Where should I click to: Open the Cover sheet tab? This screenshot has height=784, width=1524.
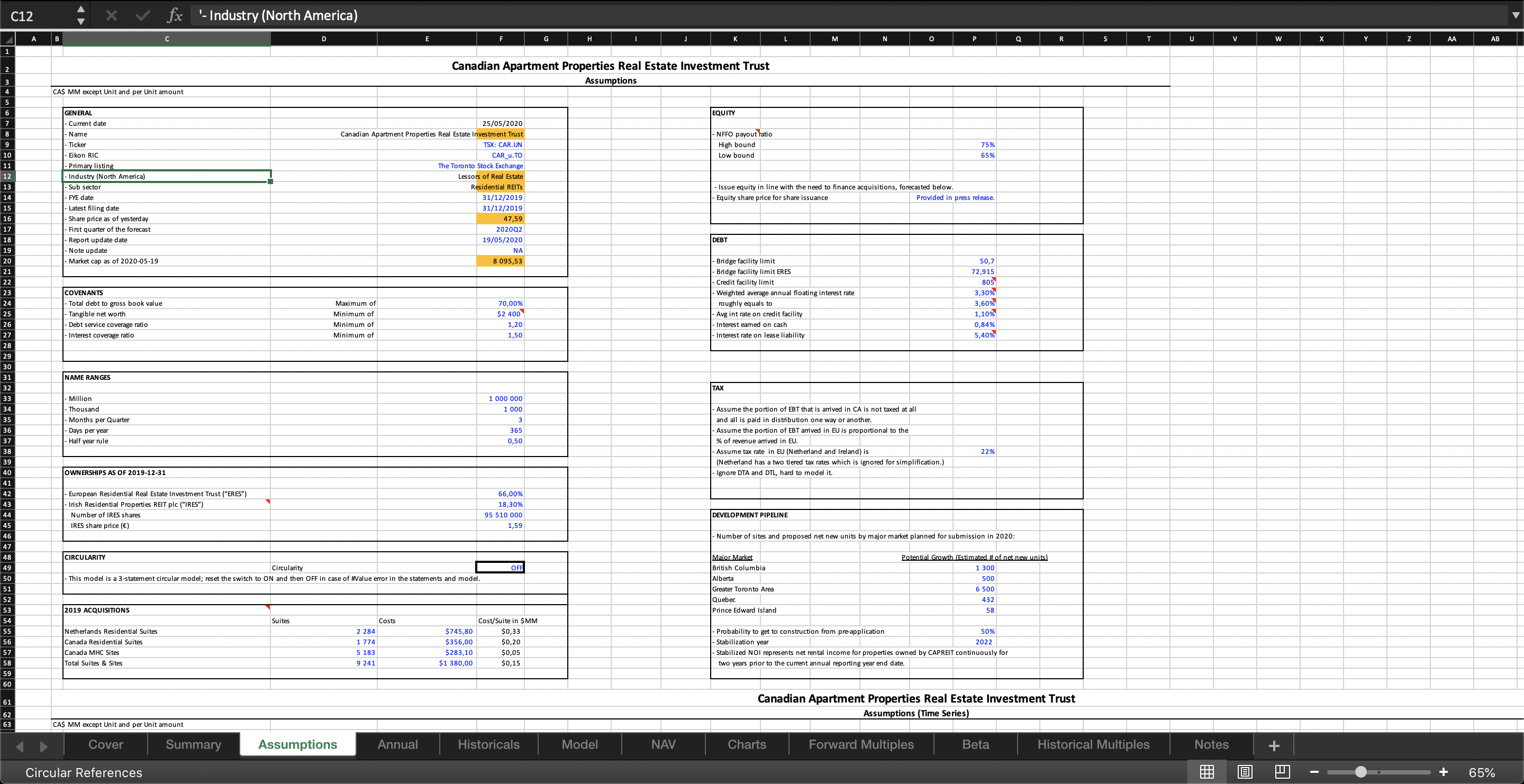106,744
